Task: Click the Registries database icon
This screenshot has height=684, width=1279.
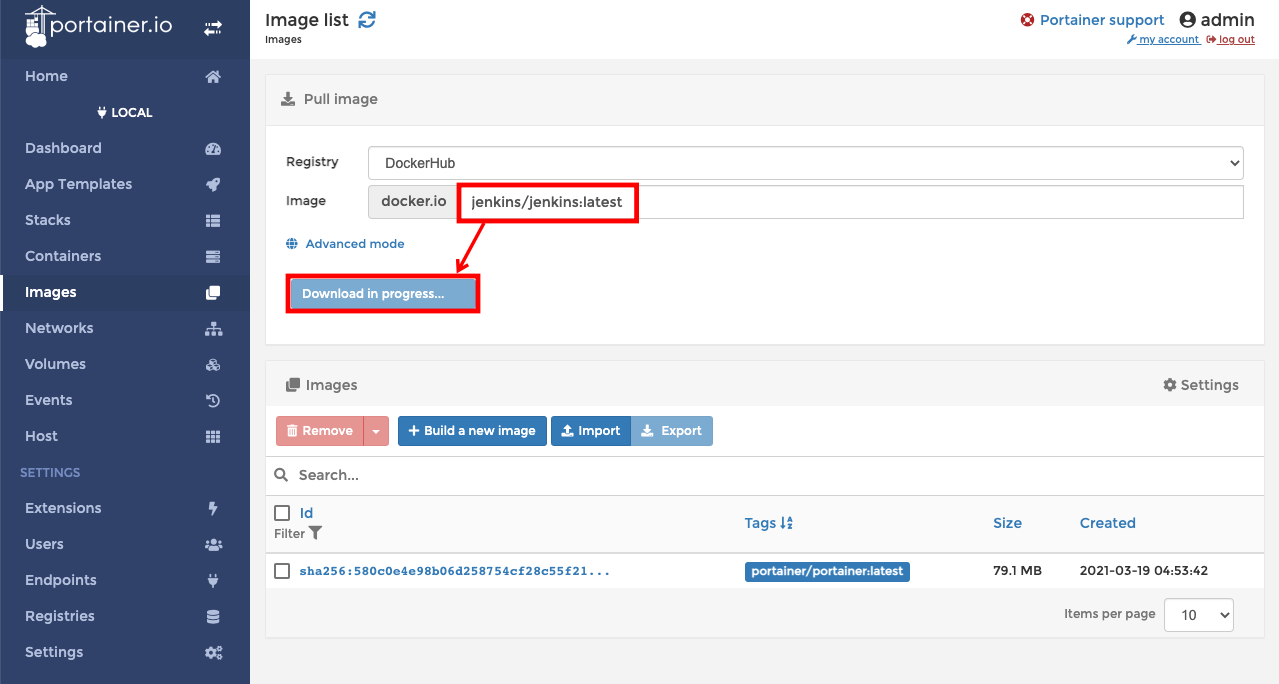Action: point(213,616)
